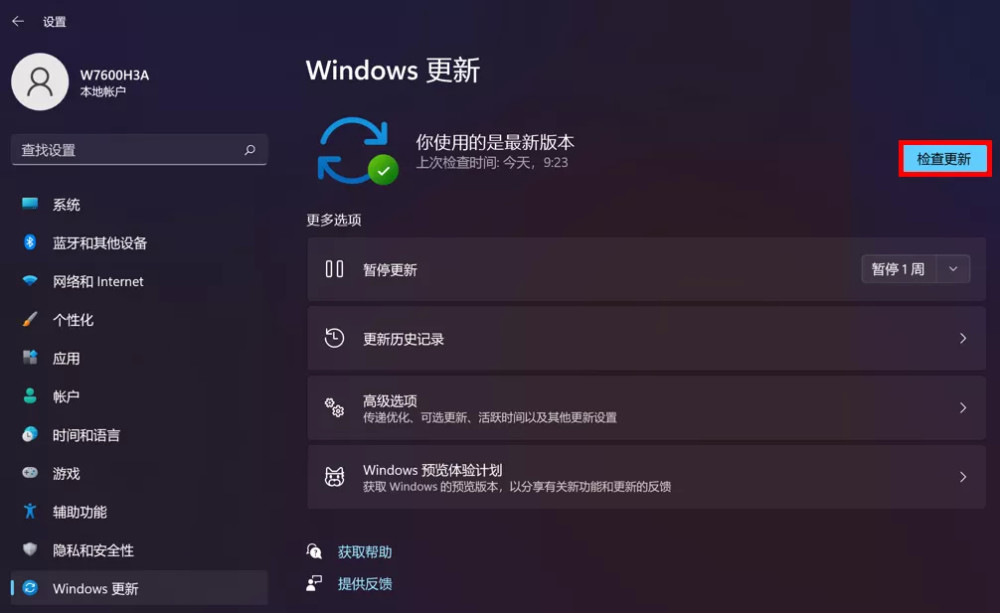Click the privacy shield icon
The height and width of the screenshot is (613, 1000).
click(30, 549)
